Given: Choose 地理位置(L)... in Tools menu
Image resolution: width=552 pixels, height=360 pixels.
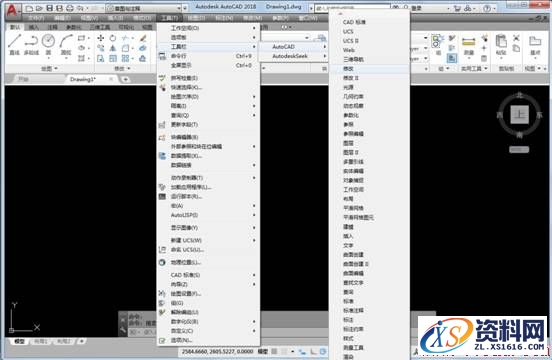Looking at the screenshot, I should click(208, 262).
